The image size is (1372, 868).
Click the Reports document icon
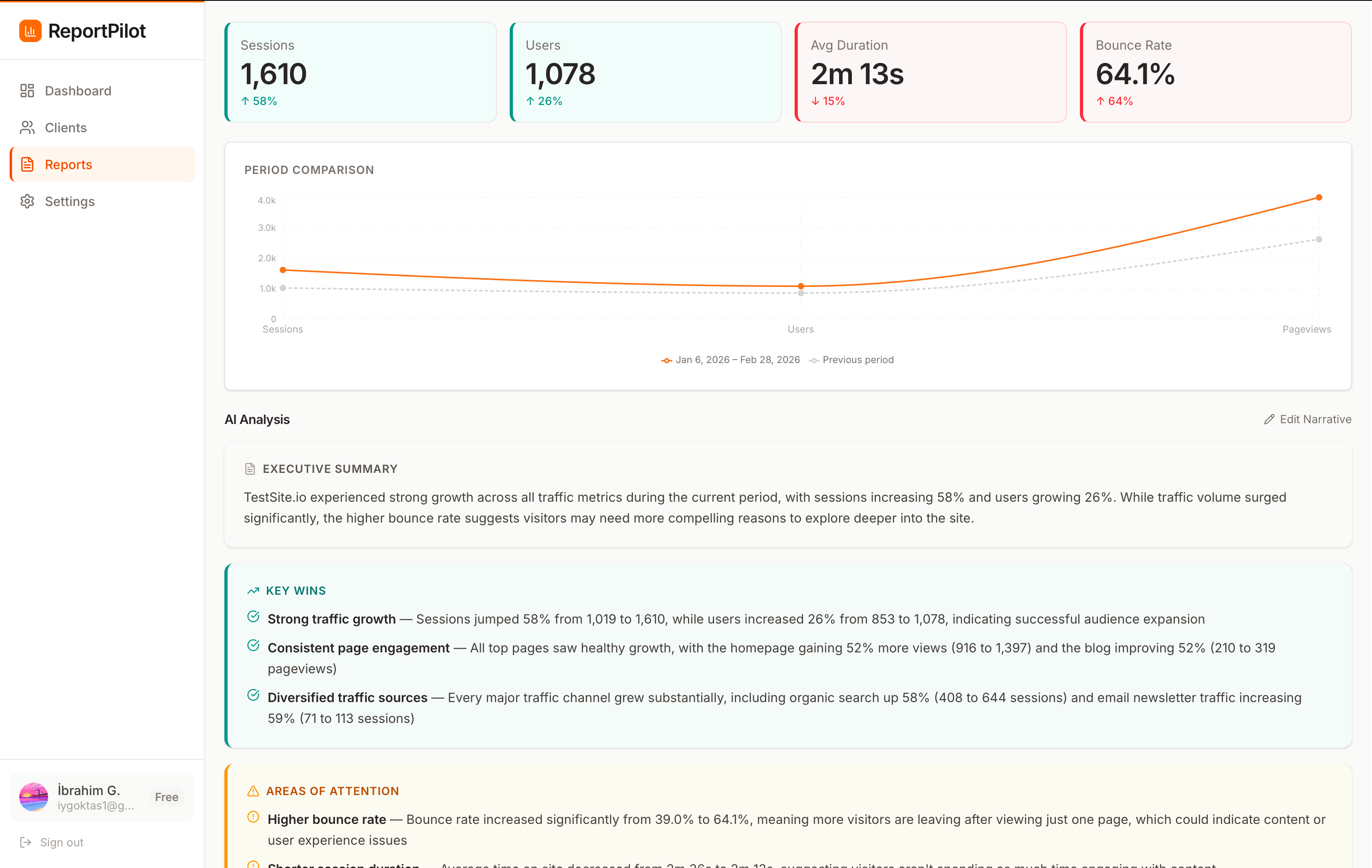27,165
